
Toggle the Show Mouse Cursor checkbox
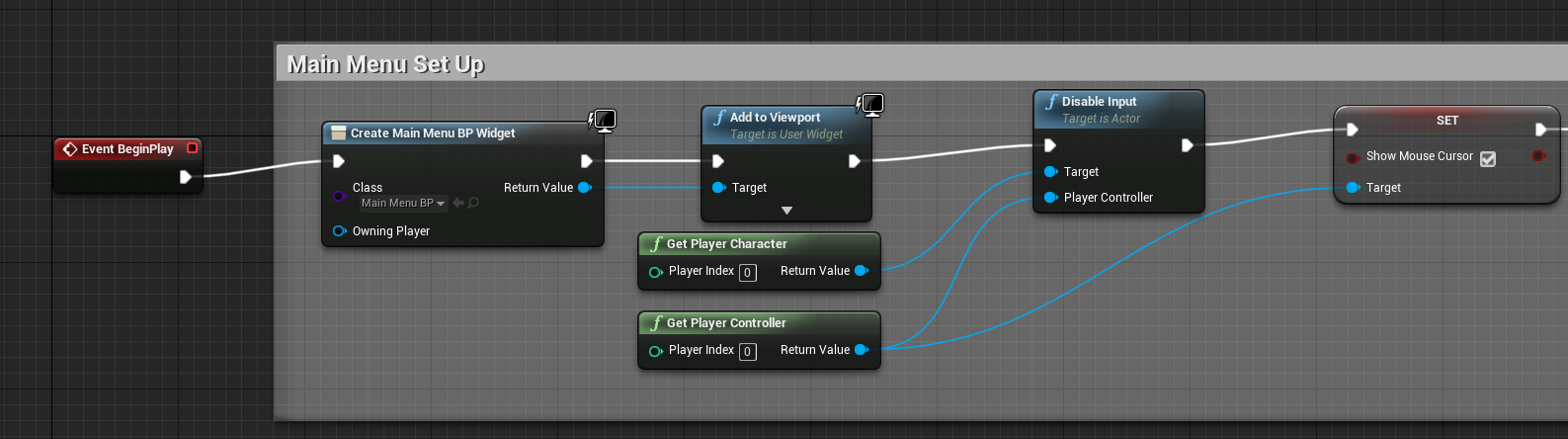click(x=1488, y=158)
